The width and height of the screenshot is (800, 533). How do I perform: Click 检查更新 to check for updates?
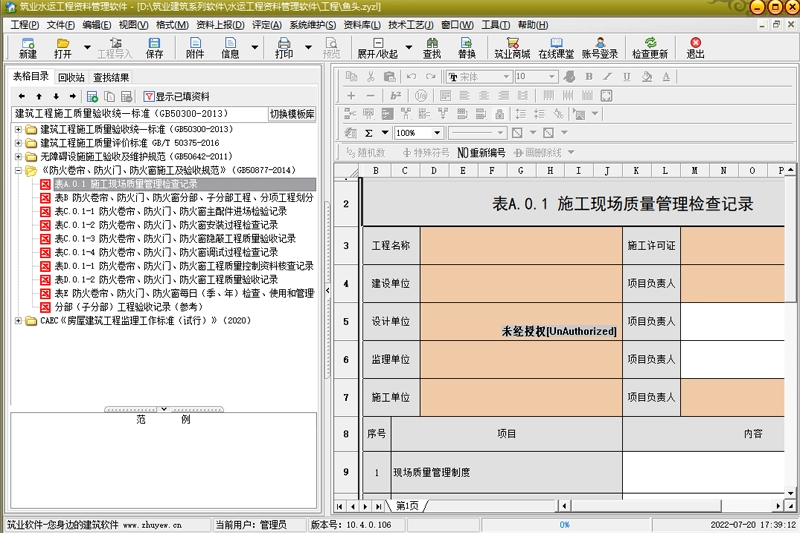[649, 48]
